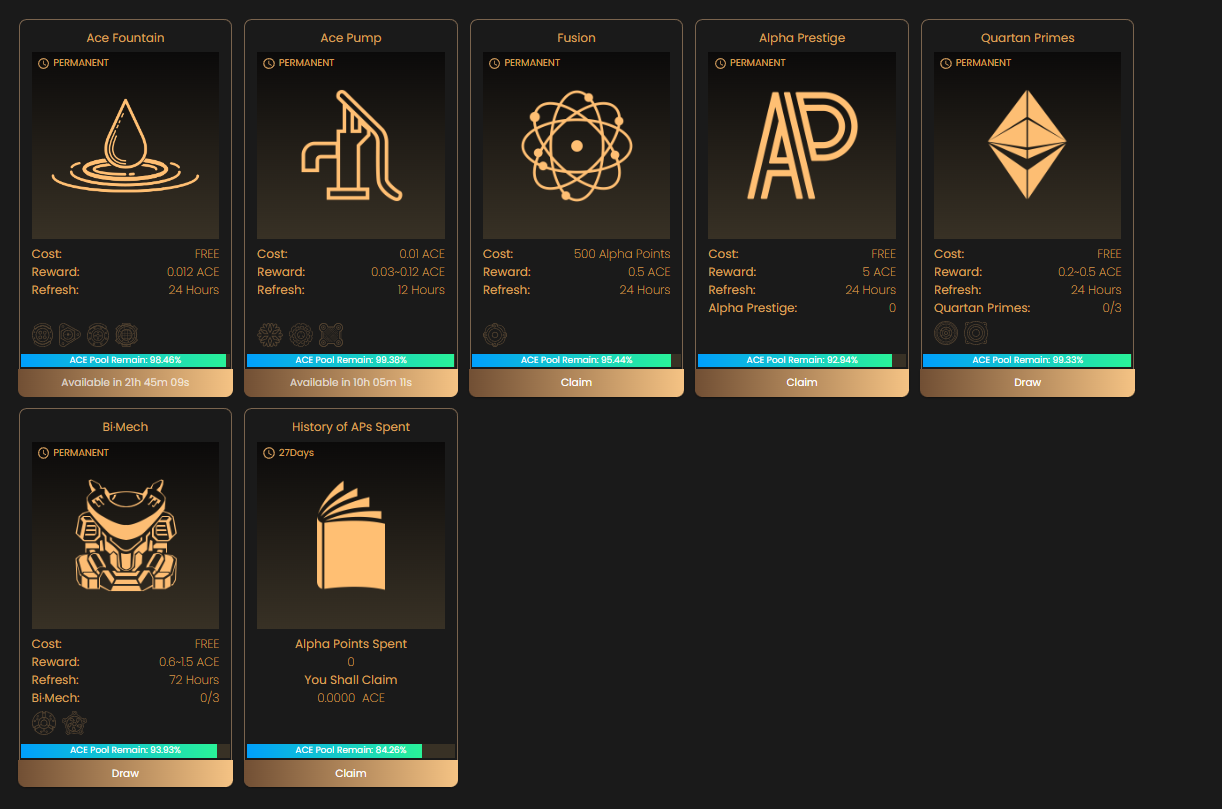Select the robot mech image in Bi-Mech
This screenshot has height=809, width=1222.
pyautogui.click(x=125, y=535)
